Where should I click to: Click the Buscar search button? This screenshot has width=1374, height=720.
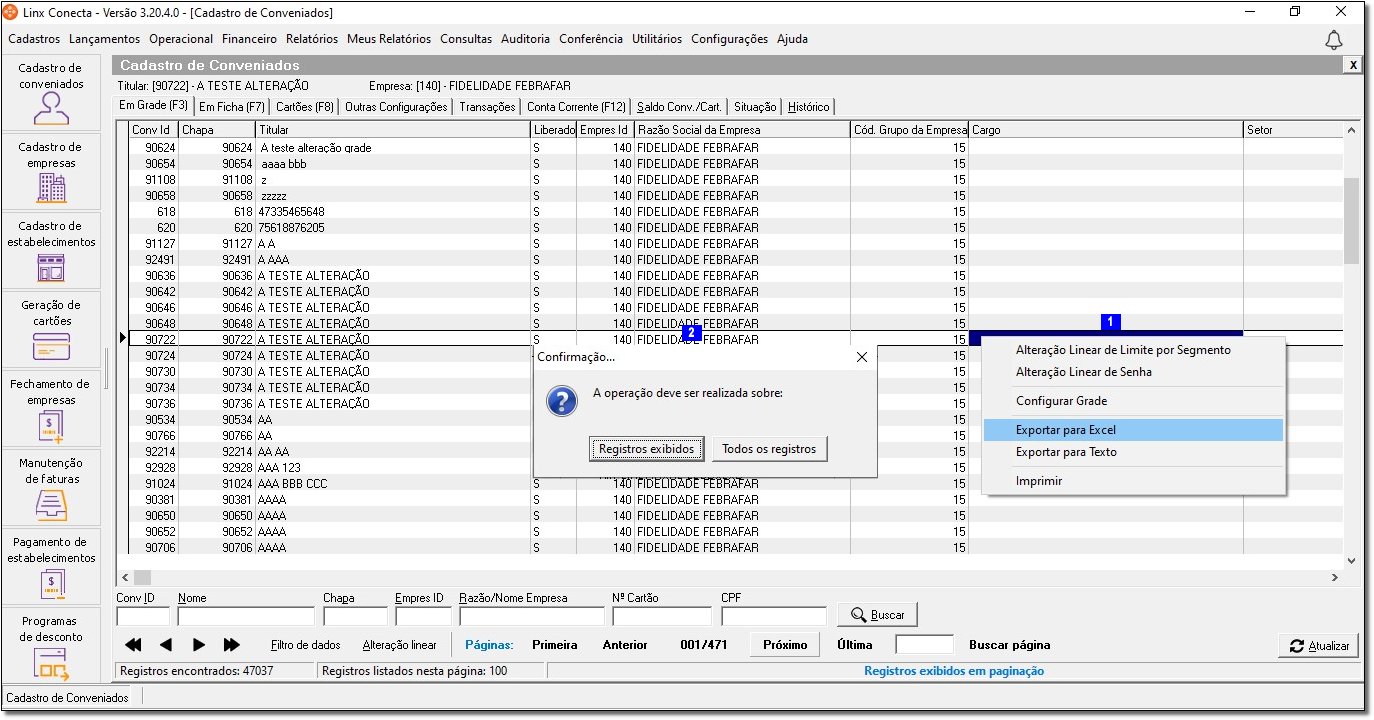[x=877, y=615]
